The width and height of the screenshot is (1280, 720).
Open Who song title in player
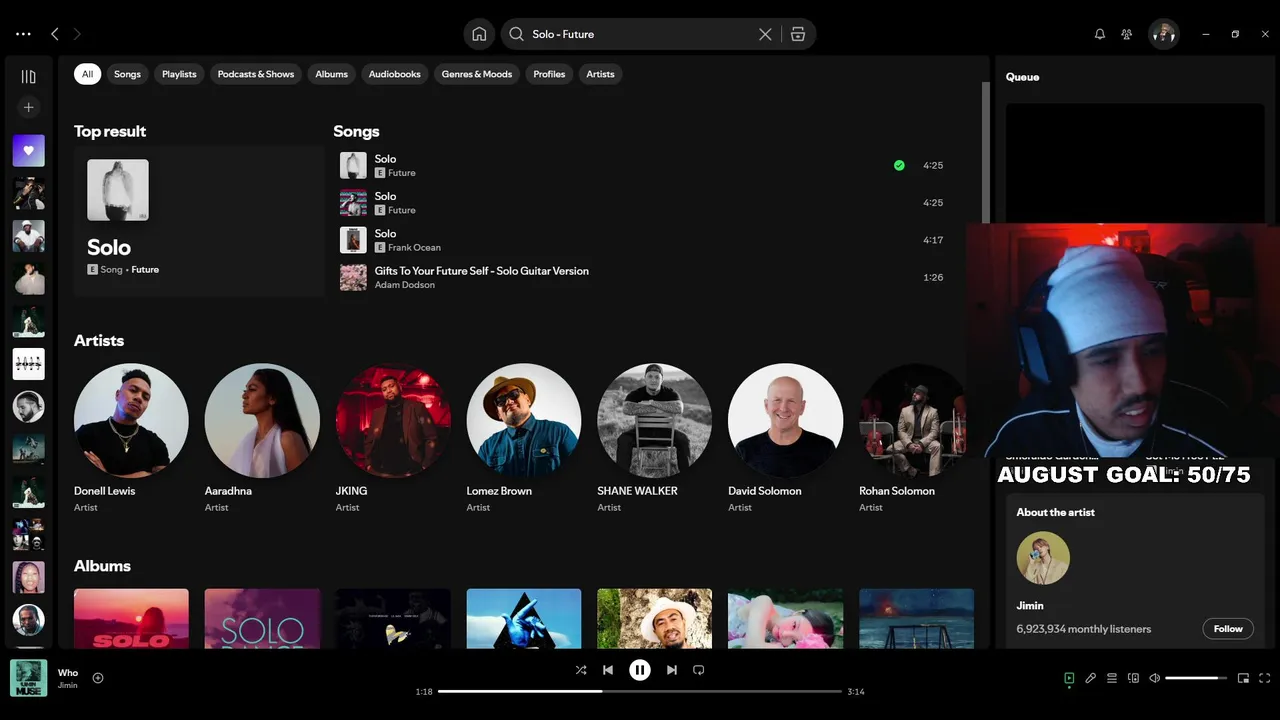(x=68, y=673)
